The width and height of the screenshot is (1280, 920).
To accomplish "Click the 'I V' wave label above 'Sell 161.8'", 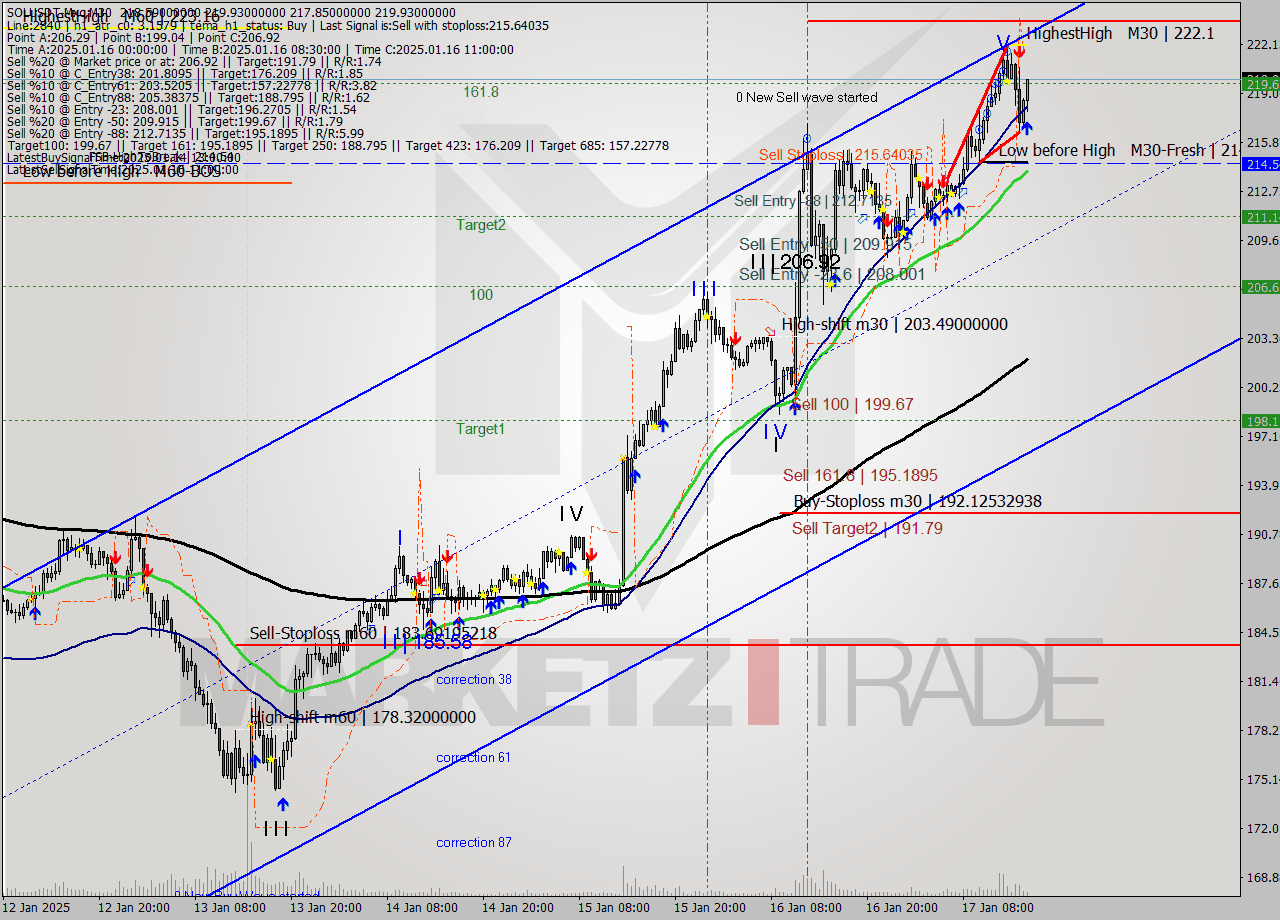I will (776, 433).
